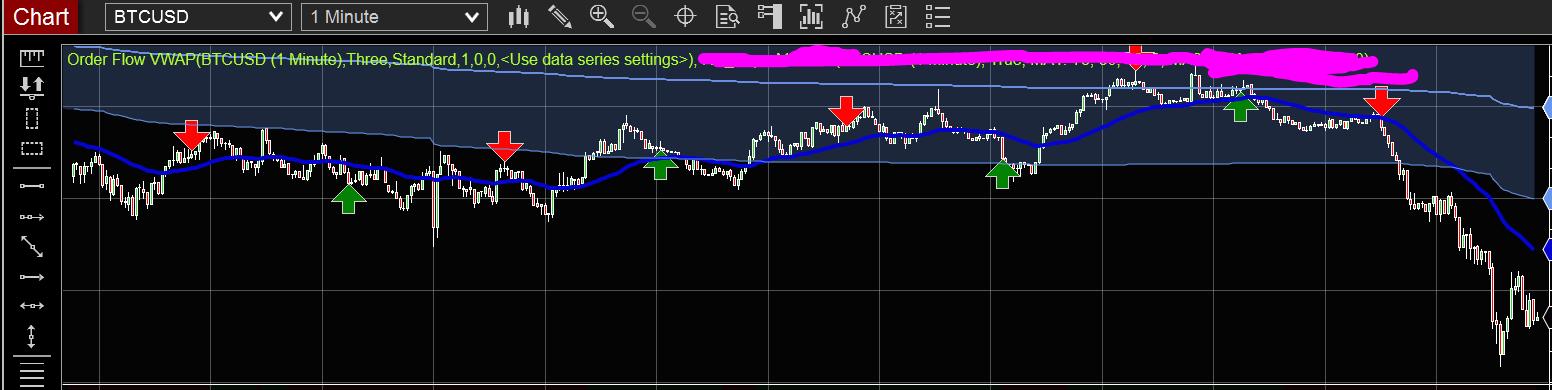
Task: Select the Chart tab
Action: 42,17
